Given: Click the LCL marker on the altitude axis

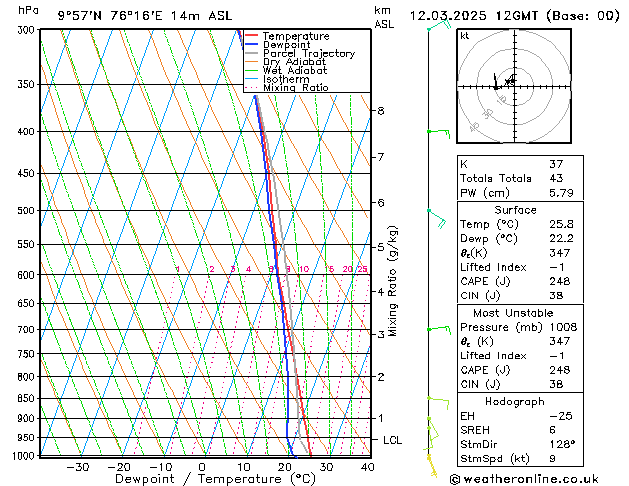Looking at the screenshot, I should tap(393, 440).
